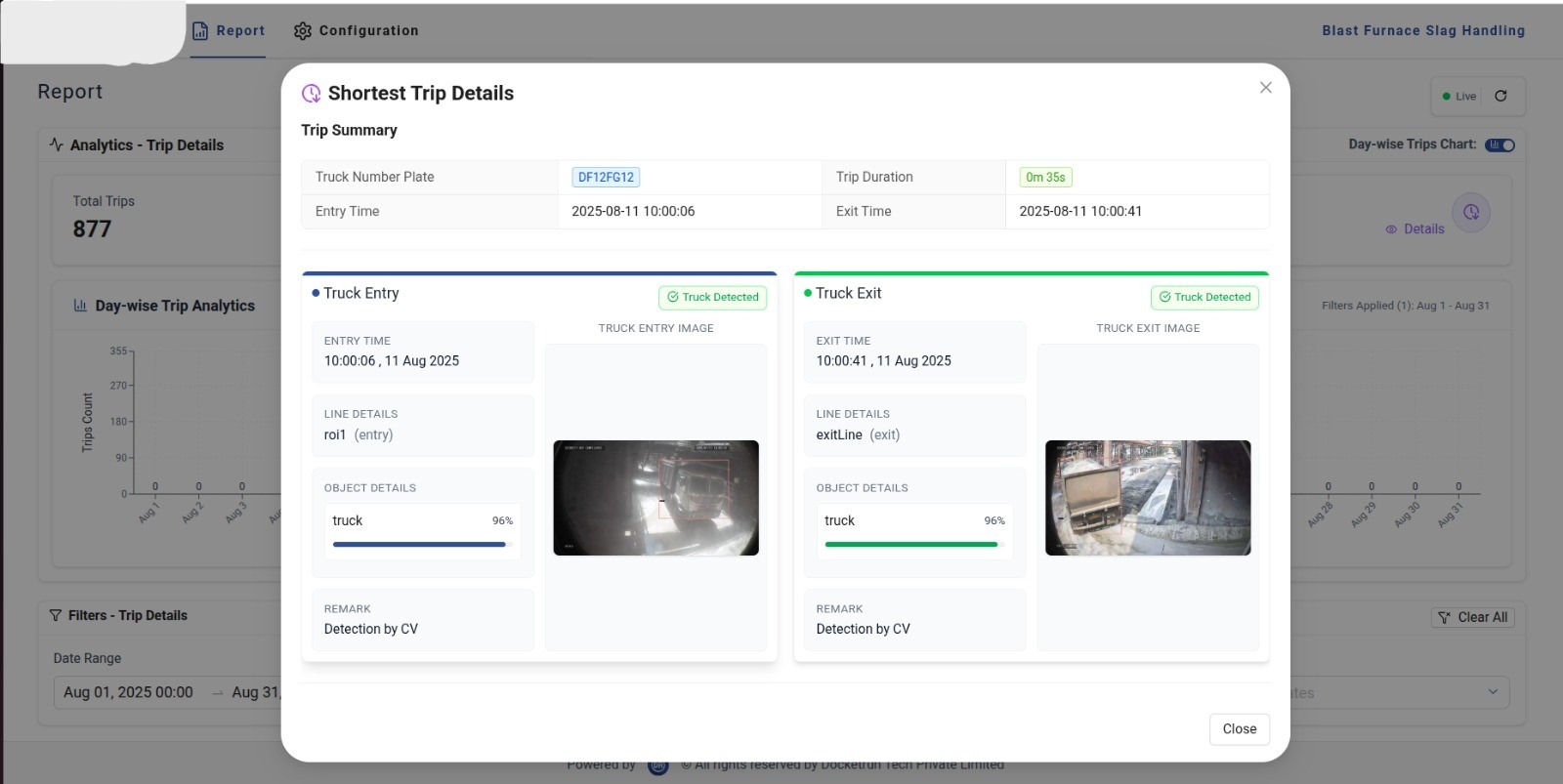Toggle the Day-wise Trips Chart switch
1563x784 pixels.
click(x=1500, y=145)
